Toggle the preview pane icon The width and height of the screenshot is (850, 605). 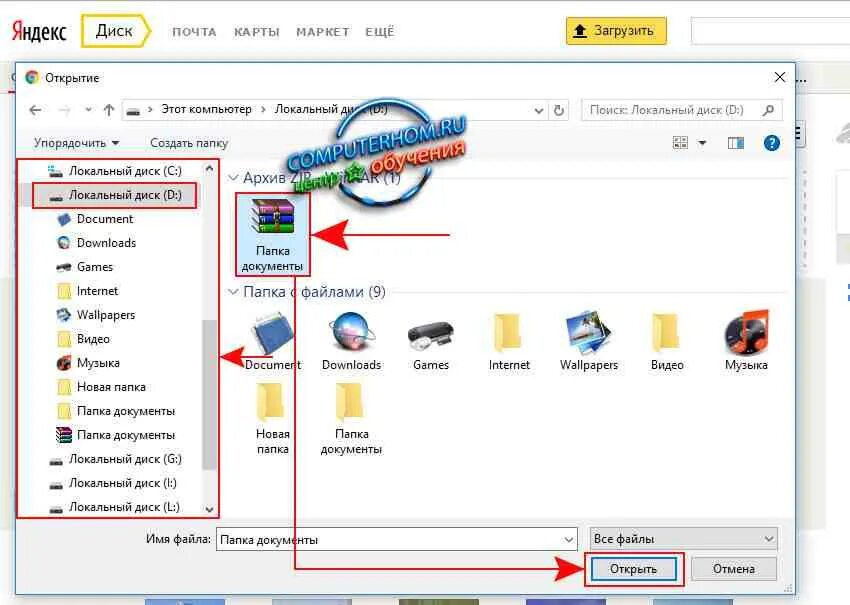pos(736,143)
